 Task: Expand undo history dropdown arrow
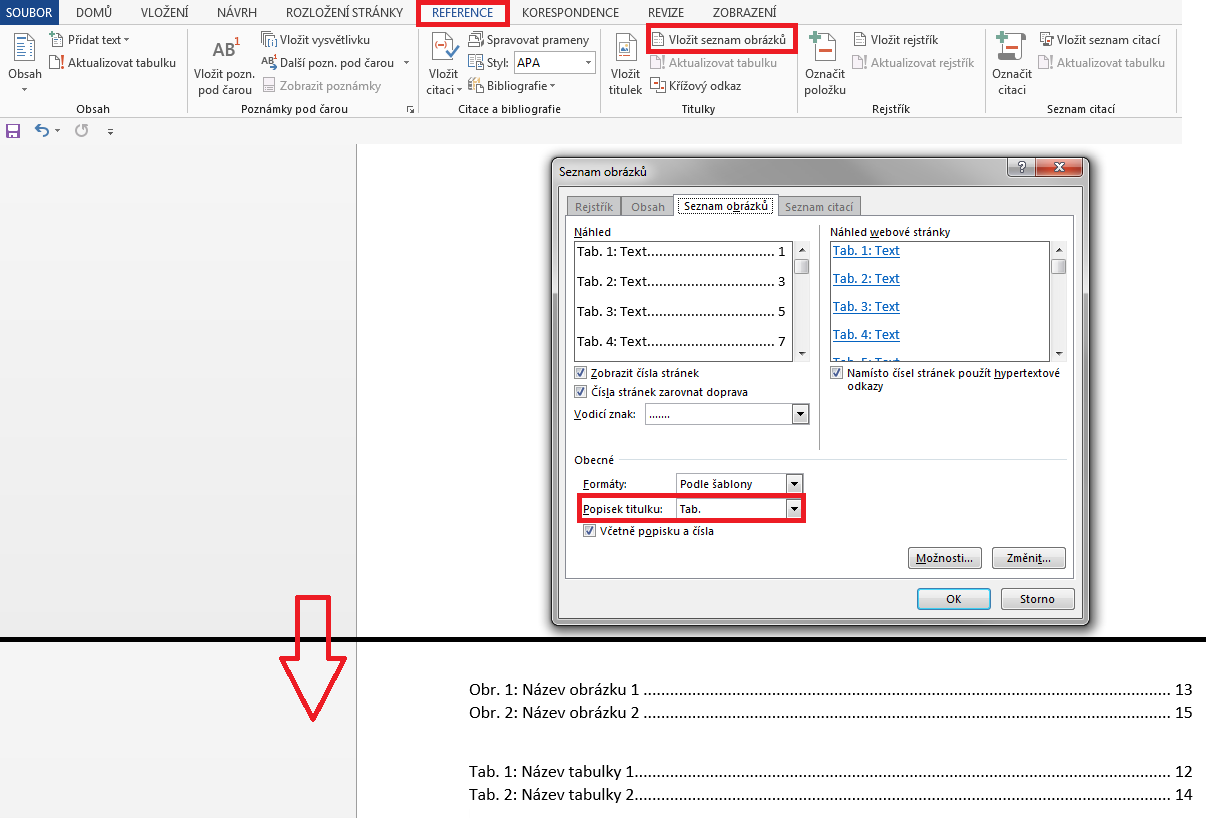point(57,131)
